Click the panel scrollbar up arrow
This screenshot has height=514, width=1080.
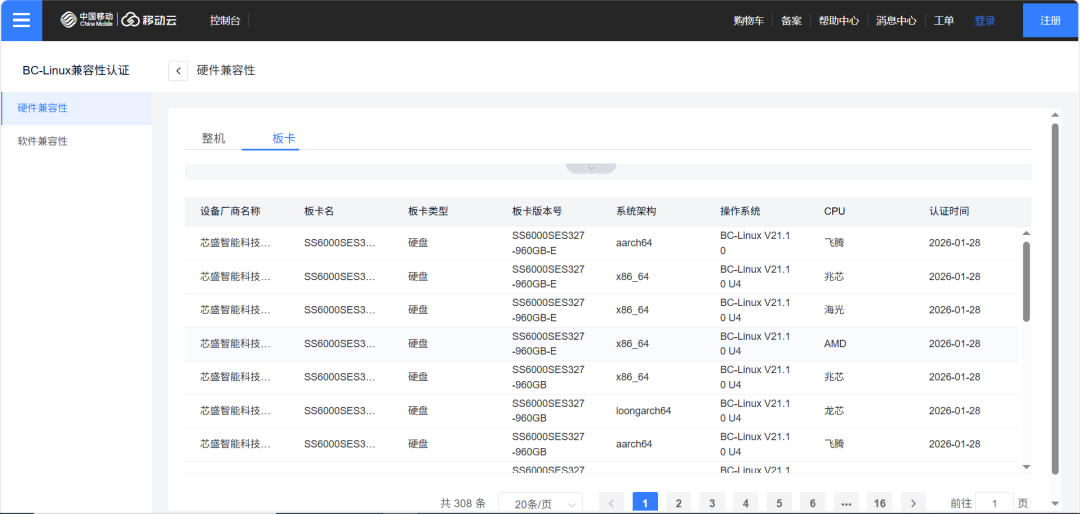pos(1055,116)
